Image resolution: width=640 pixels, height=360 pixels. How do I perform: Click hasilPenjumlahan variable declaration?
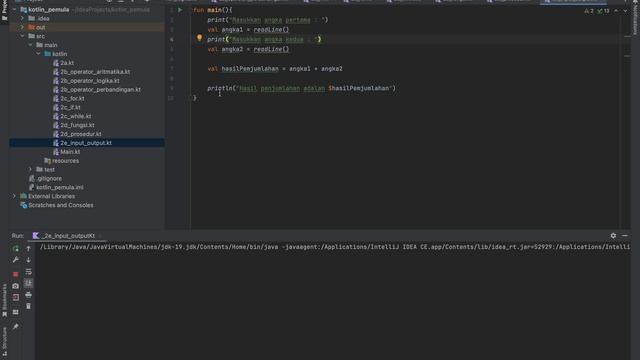click(250, 69)
